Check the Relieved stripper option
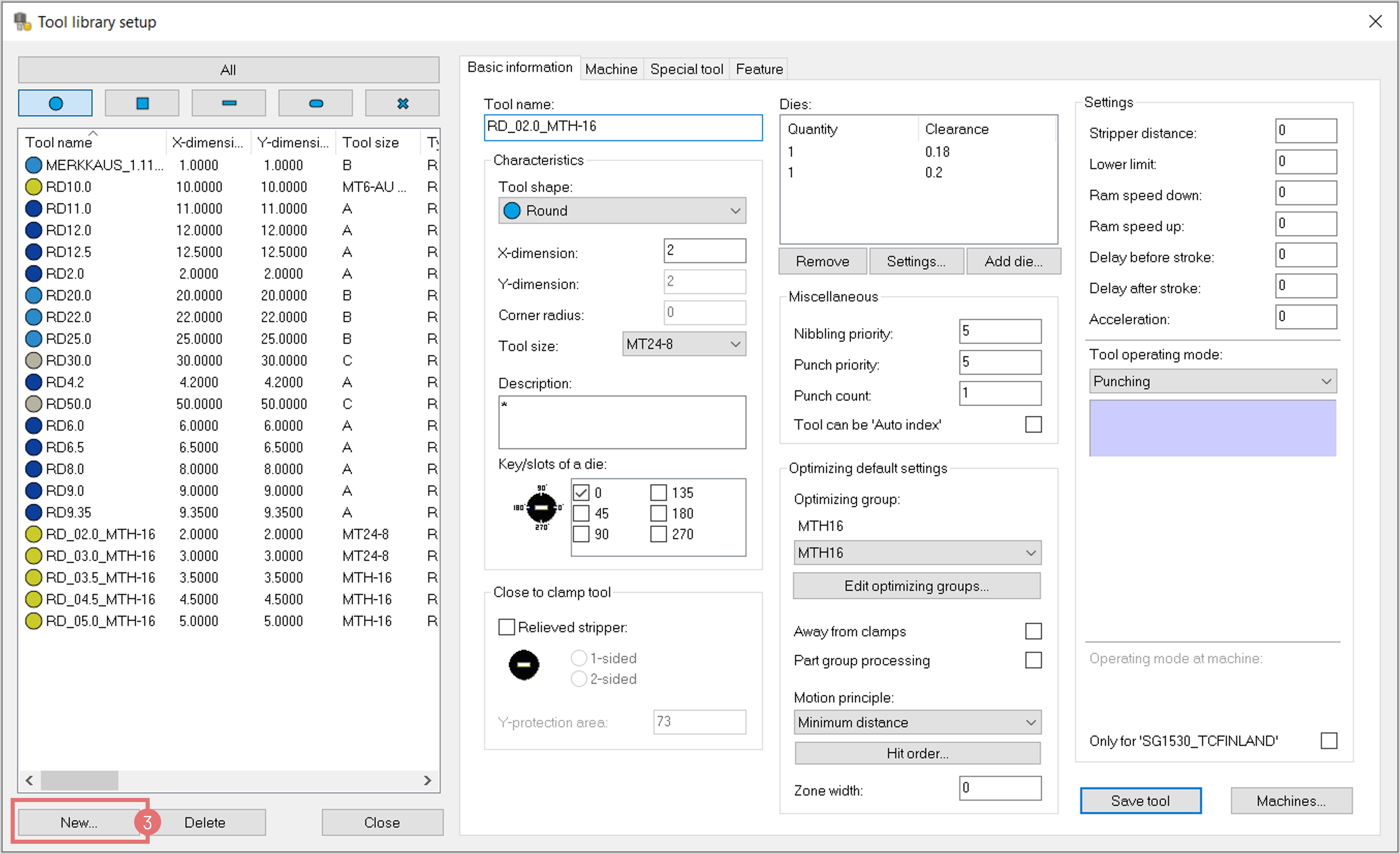The width and height of the screenshot is (1400, 854). [506, 627]
